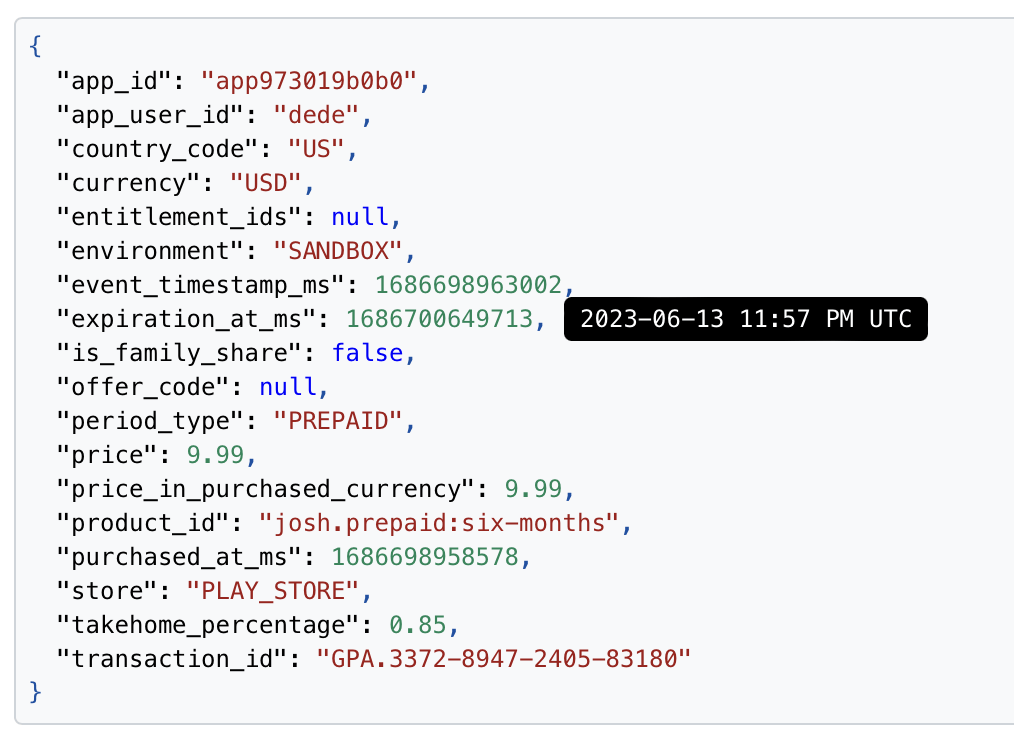Click the price value 9.99
This screenshot has width=1014, height=741.
pos(215,455)
